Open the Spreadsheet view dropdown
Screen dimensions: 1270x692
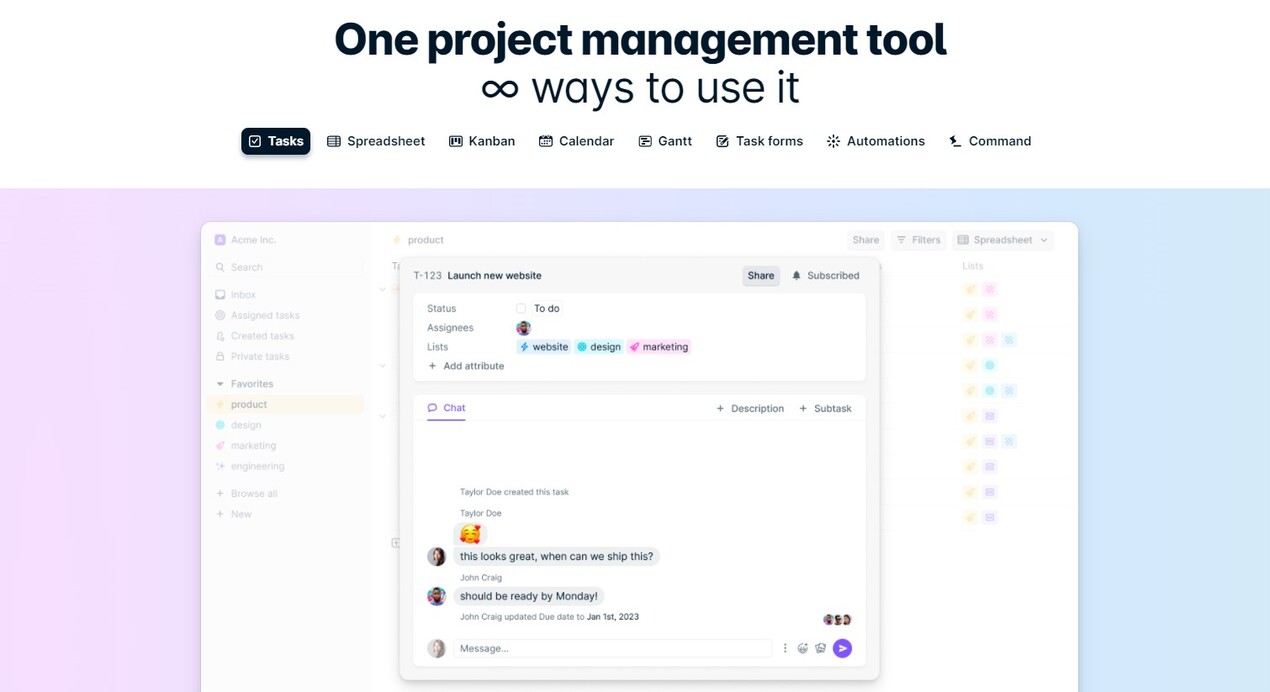click(x=1002, y=240)
